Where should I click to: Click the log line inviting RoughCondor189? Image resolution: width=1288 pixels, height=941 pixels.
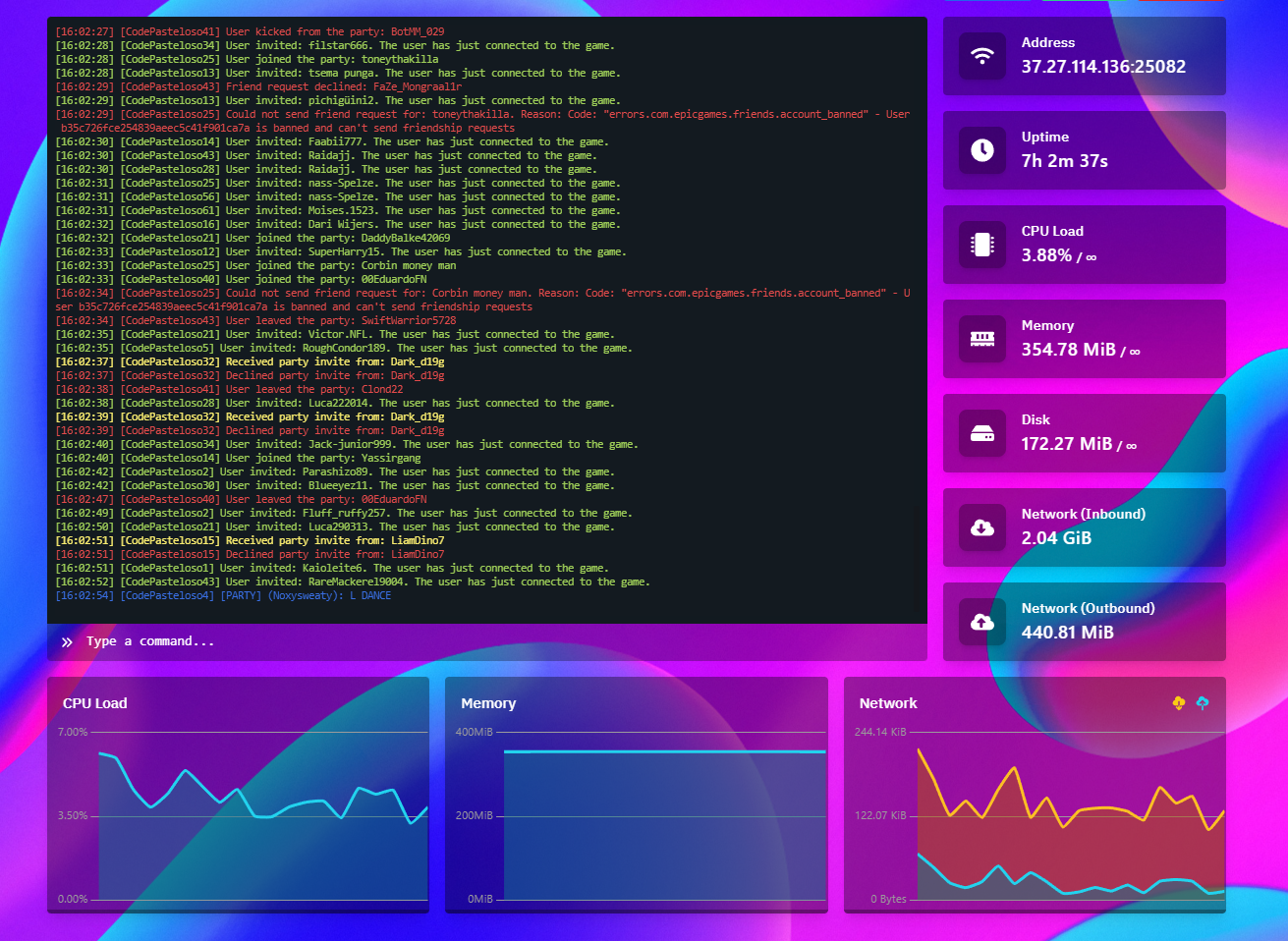point(344,348)
